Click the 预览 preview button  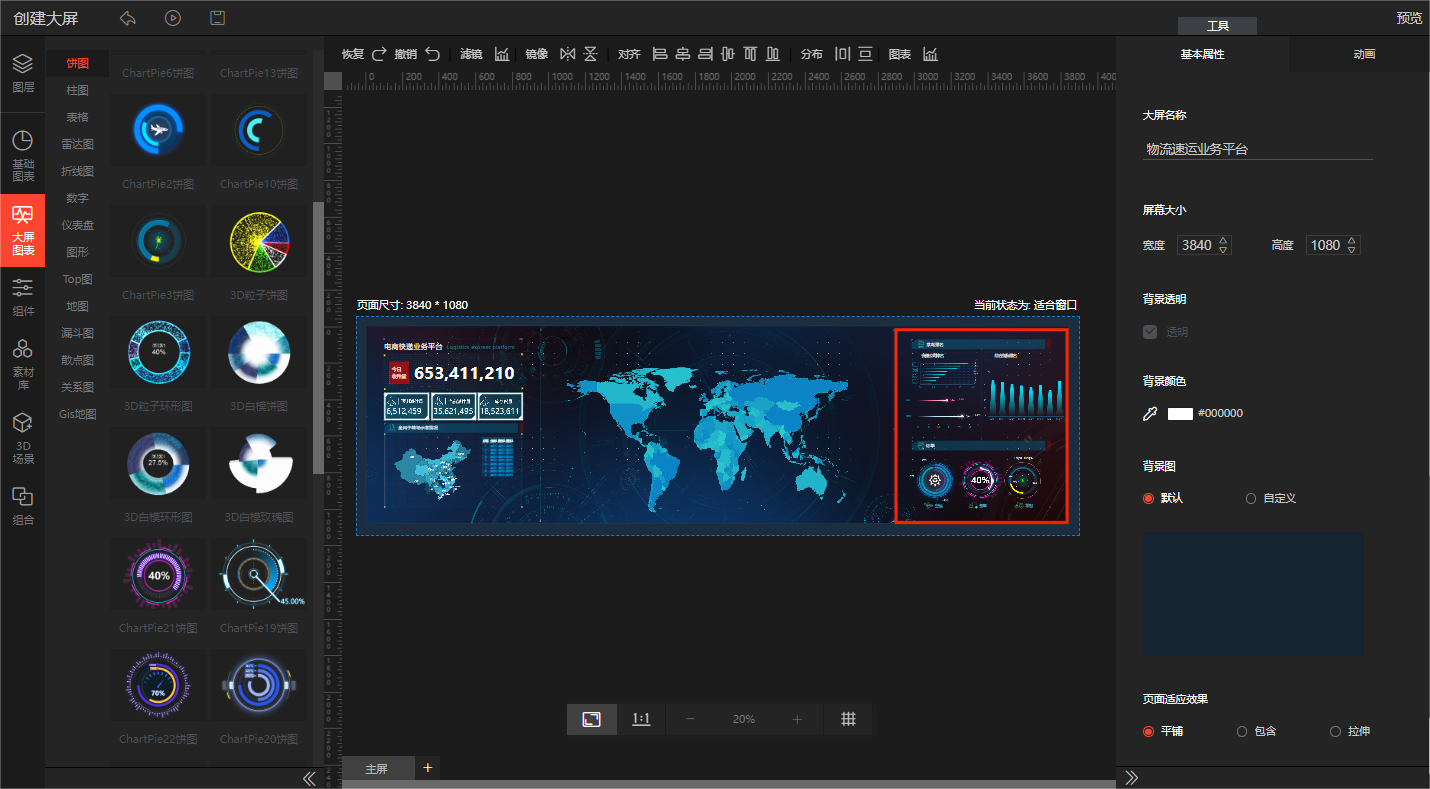coord(1408,18)
